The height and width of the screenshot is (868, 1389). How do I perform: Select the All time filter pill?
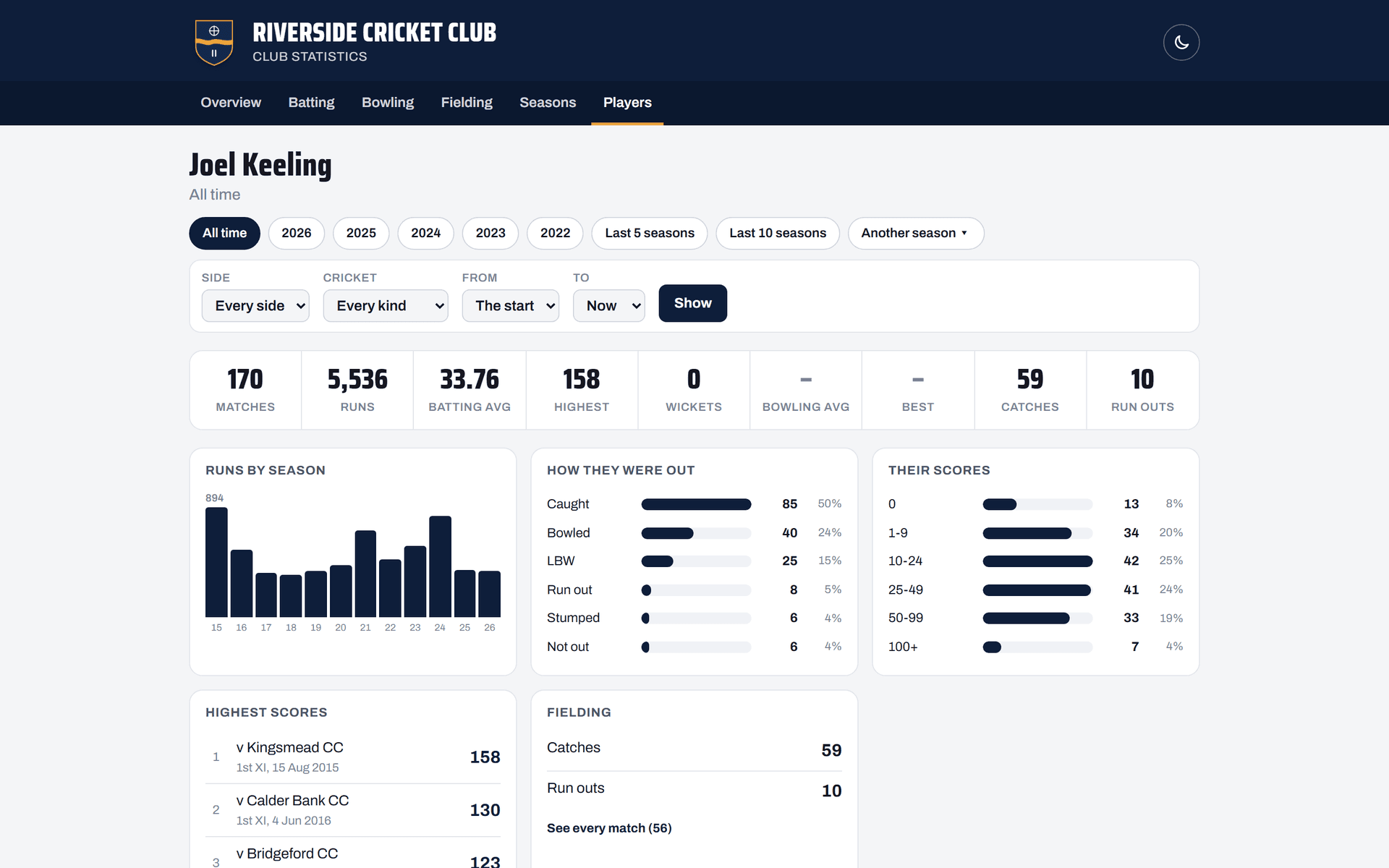pos(224,233)
